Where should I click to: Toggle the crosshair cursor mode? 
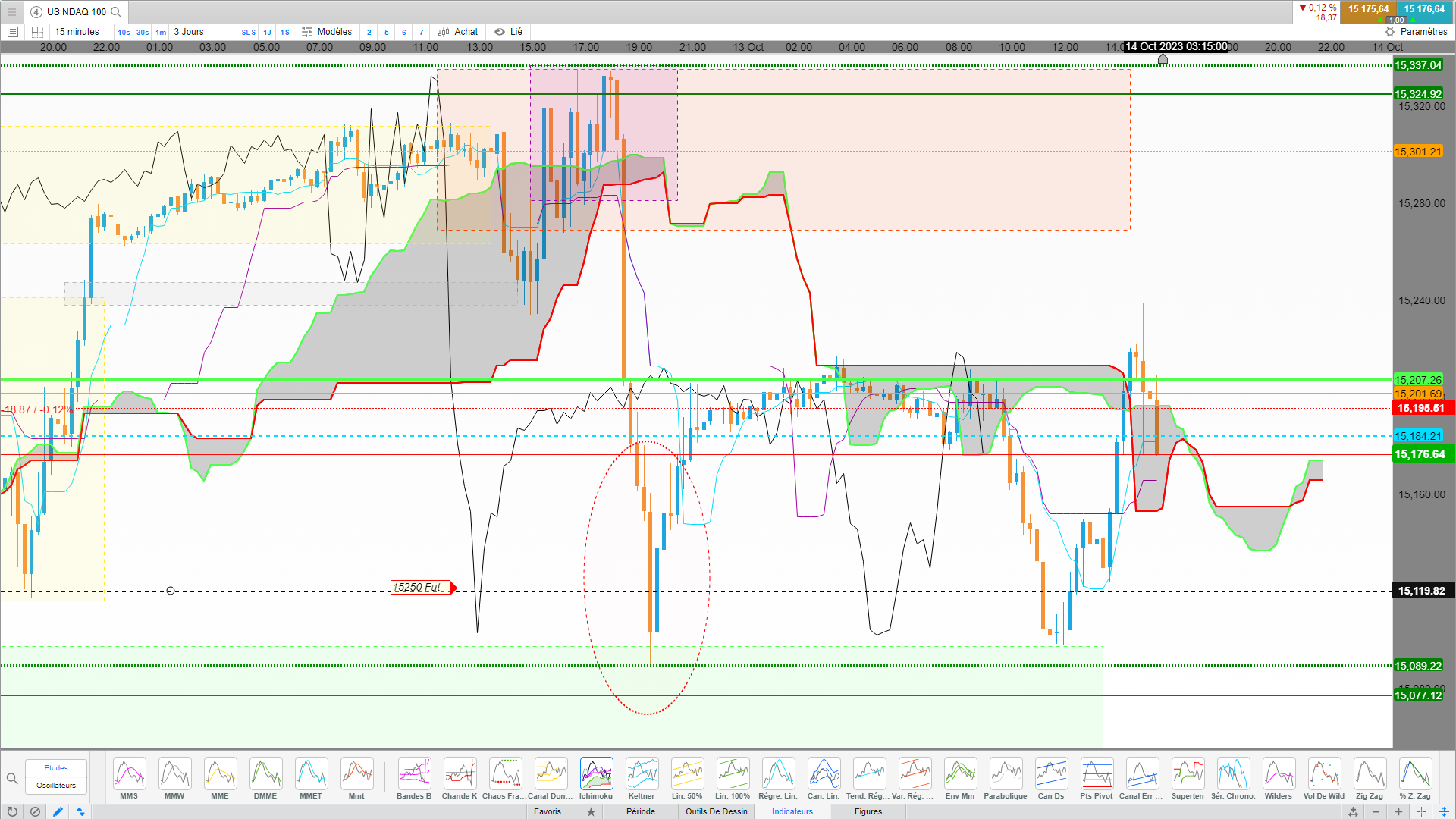1421,811
